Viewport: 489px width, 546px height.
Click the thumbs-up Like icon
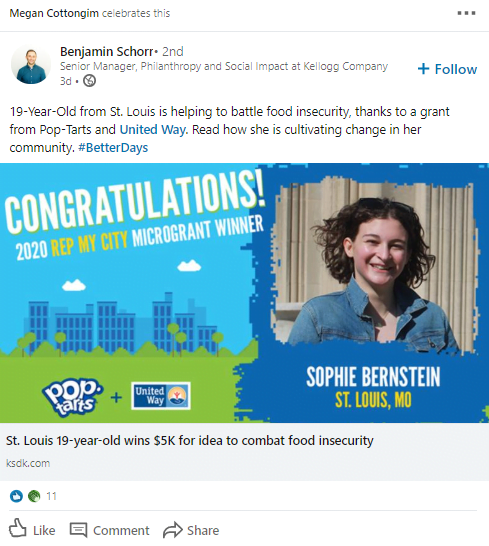point(17,528)
